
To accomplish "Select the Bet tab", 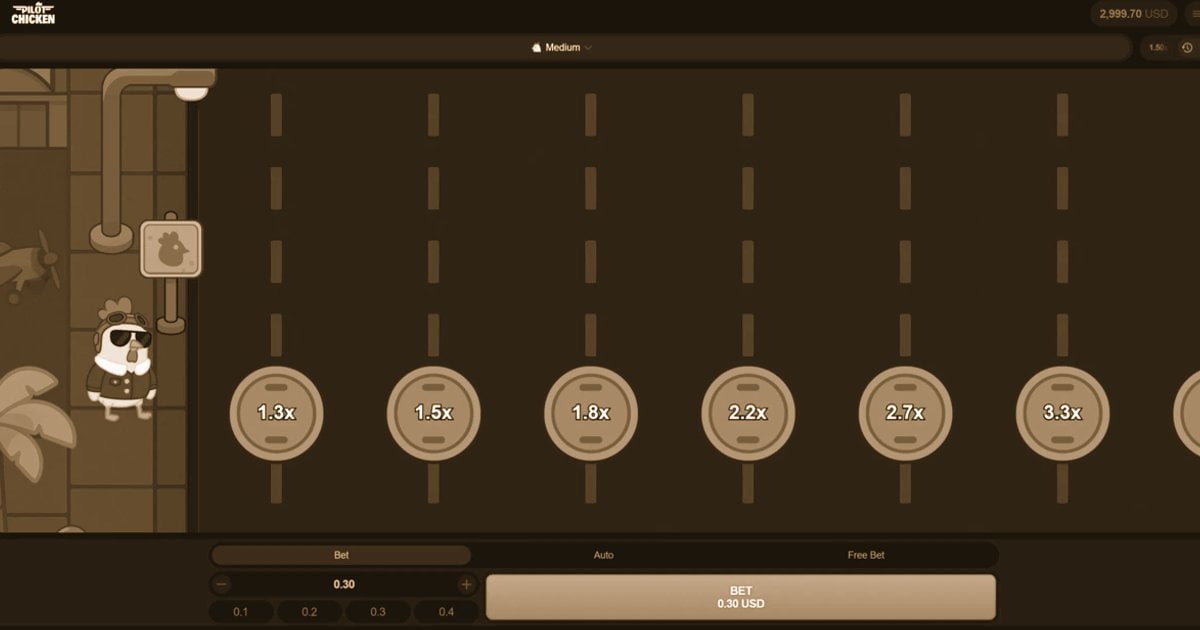I will point(341,555).
